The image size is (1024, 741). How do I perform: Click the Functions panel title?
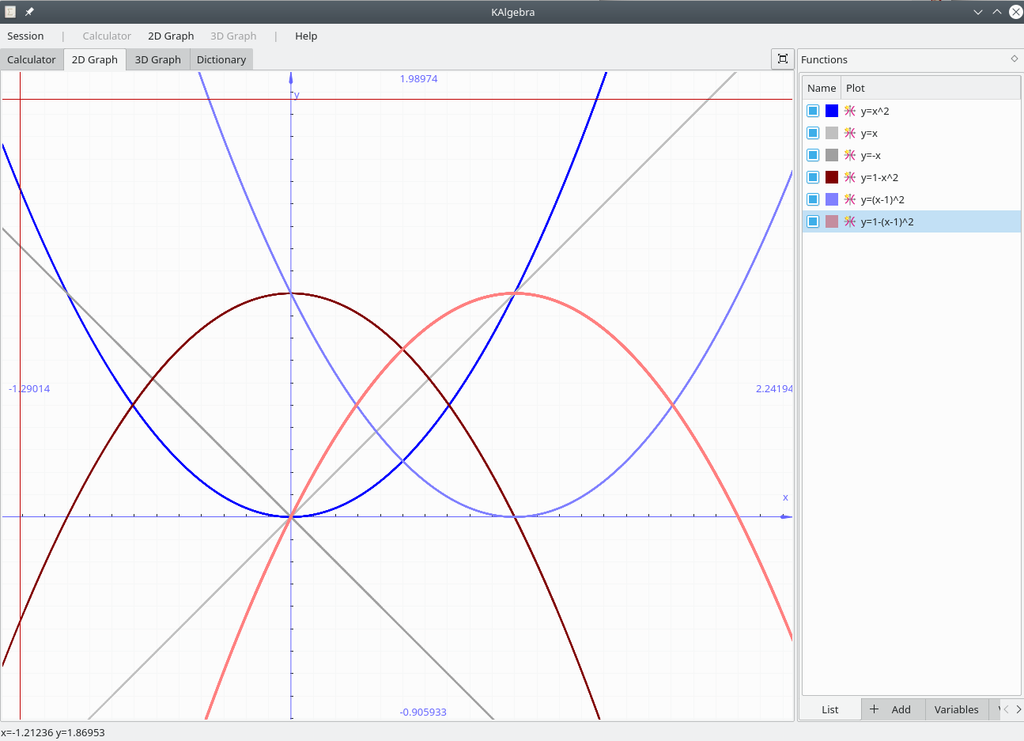[x=824, y=59]
